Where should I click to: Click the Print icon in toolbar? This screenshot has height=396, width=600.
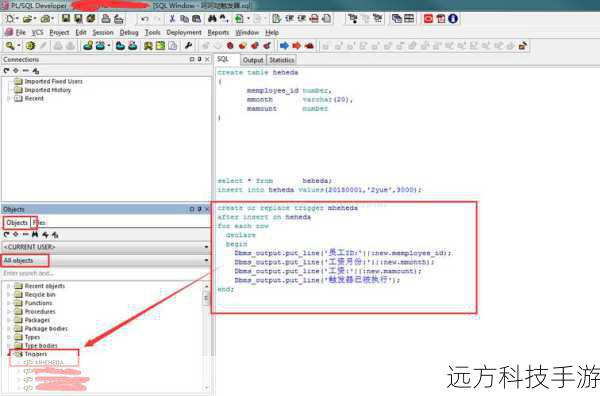click(x=106, y=18)
